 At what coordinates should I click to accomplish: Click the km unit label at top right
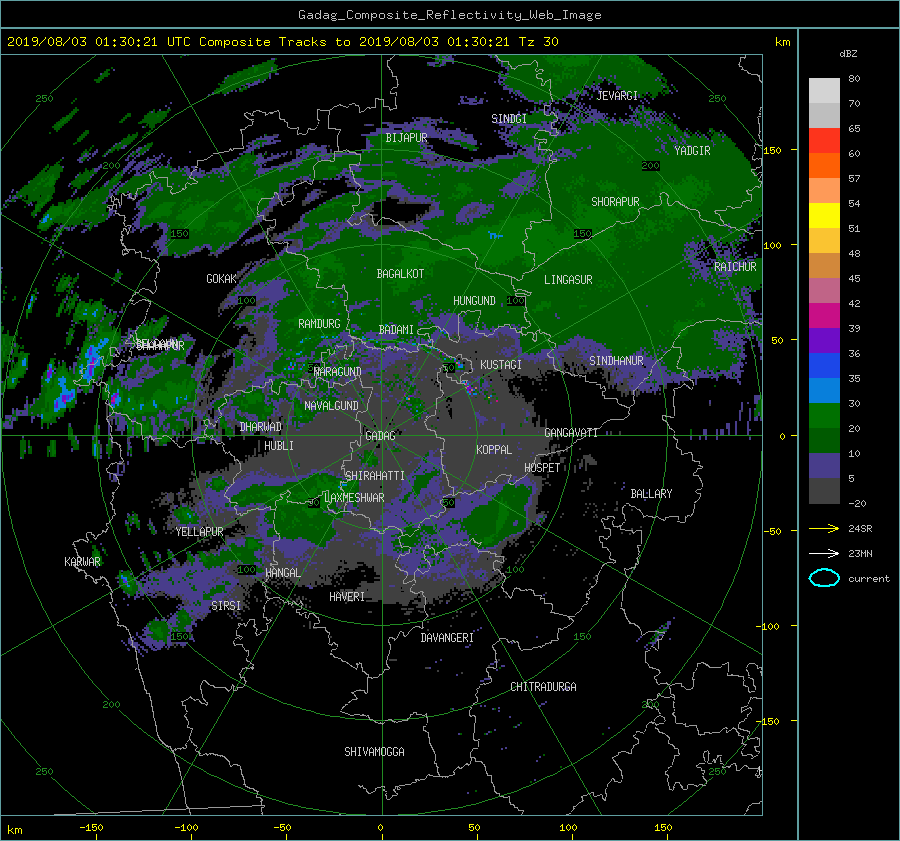tap(782, 42)
